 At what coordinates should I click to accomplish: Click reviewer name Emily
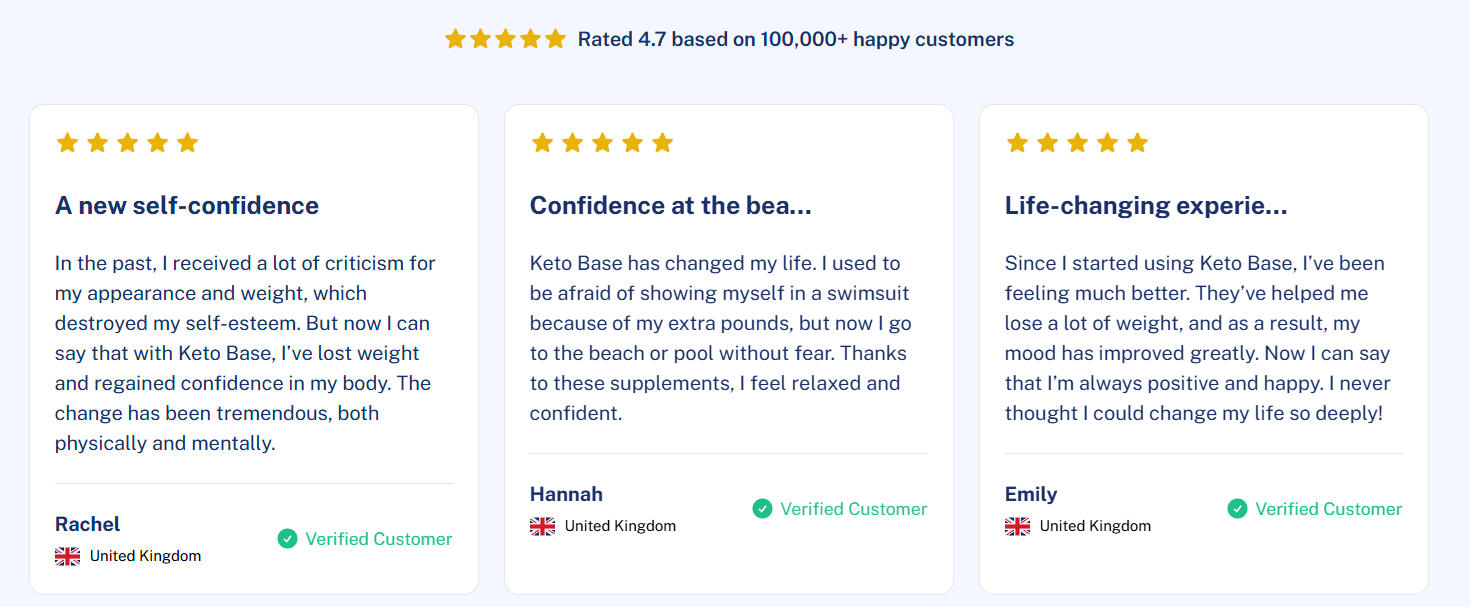pyautogui.click(x=1030, y=494)
